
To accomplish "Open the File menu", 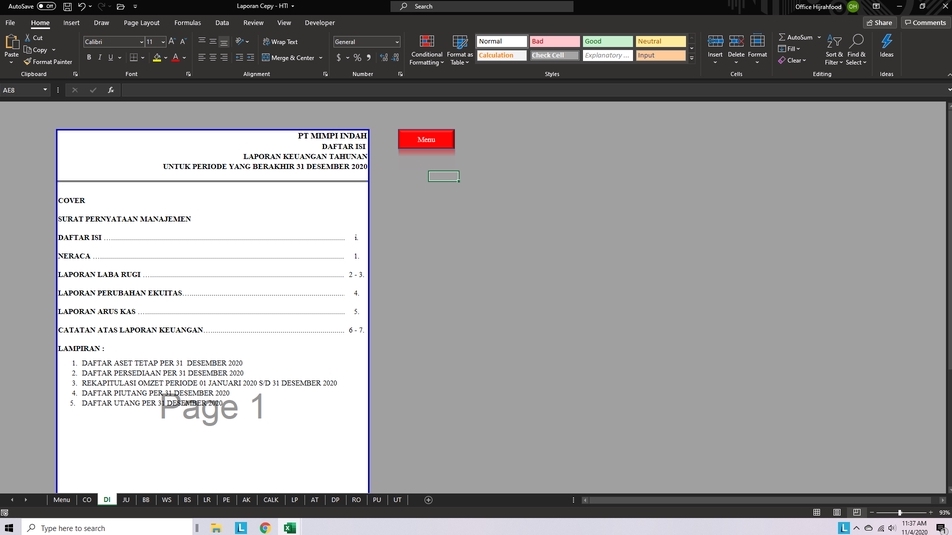I will (x=10, y=22).
